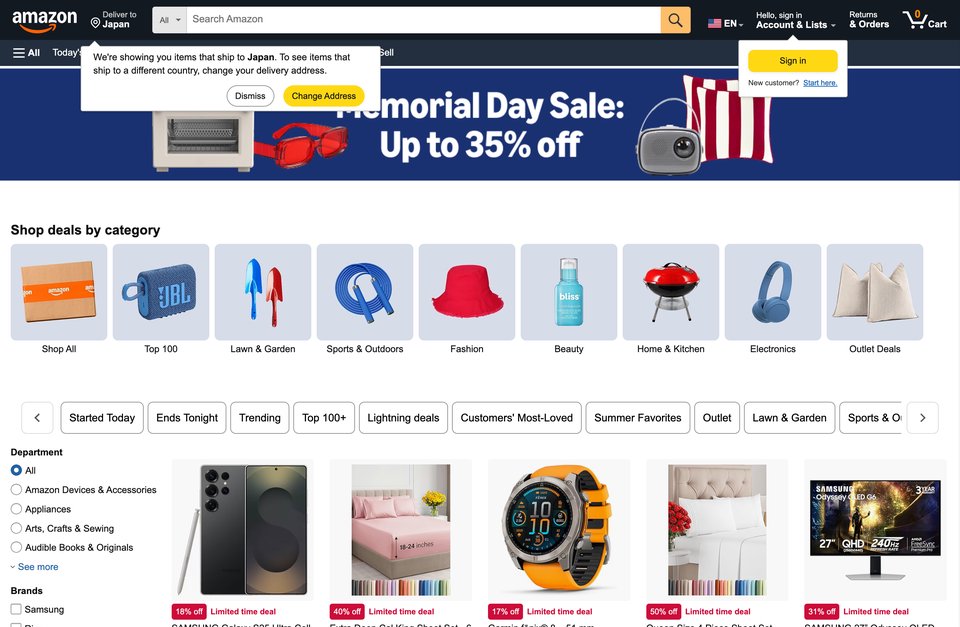Click the Deliver to Japan location pin
This screenshot has height=627, width=960.
[x=96, y=23]
